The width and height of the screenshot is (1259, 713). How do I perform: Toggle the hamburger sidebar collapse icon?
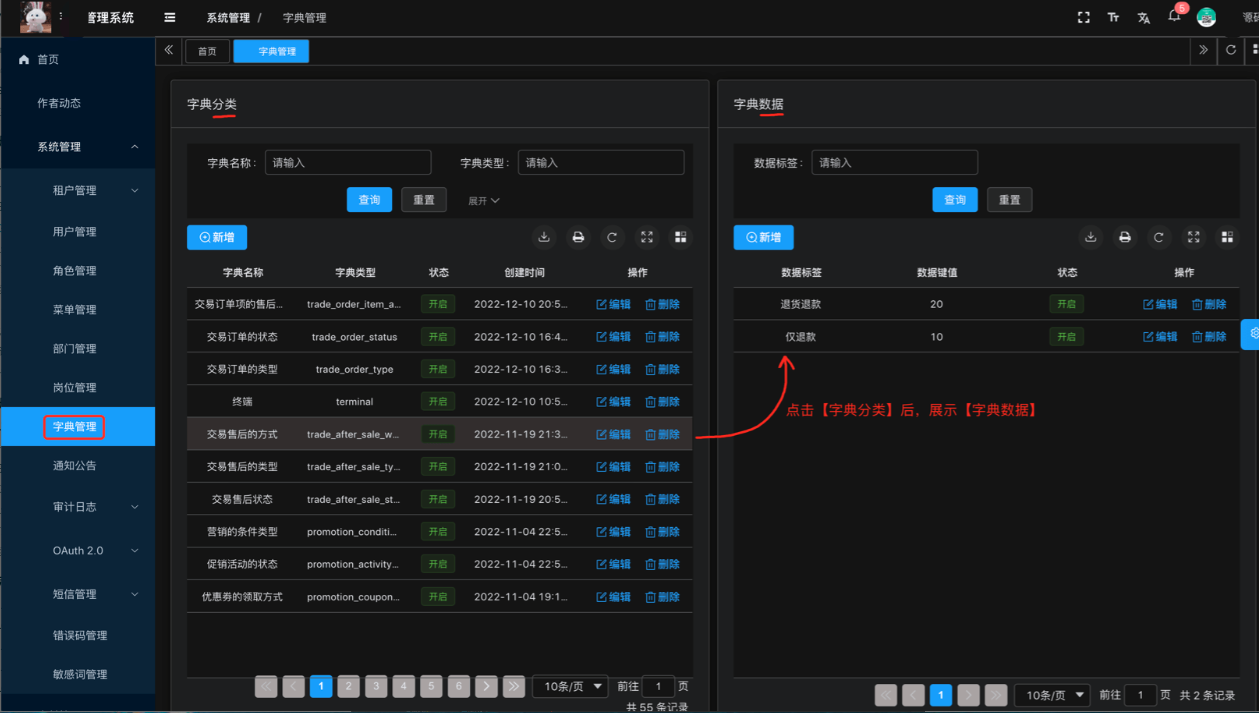coord(170,18)
